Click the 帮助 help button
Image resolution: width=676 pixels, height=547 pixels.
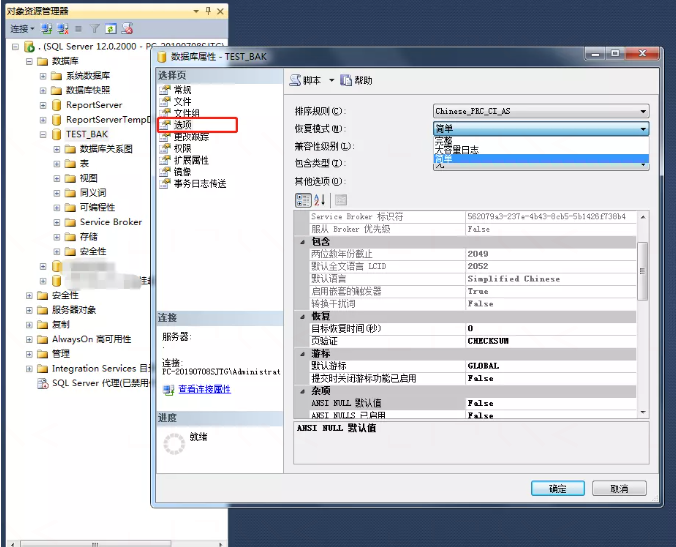(x=357, y=80)
